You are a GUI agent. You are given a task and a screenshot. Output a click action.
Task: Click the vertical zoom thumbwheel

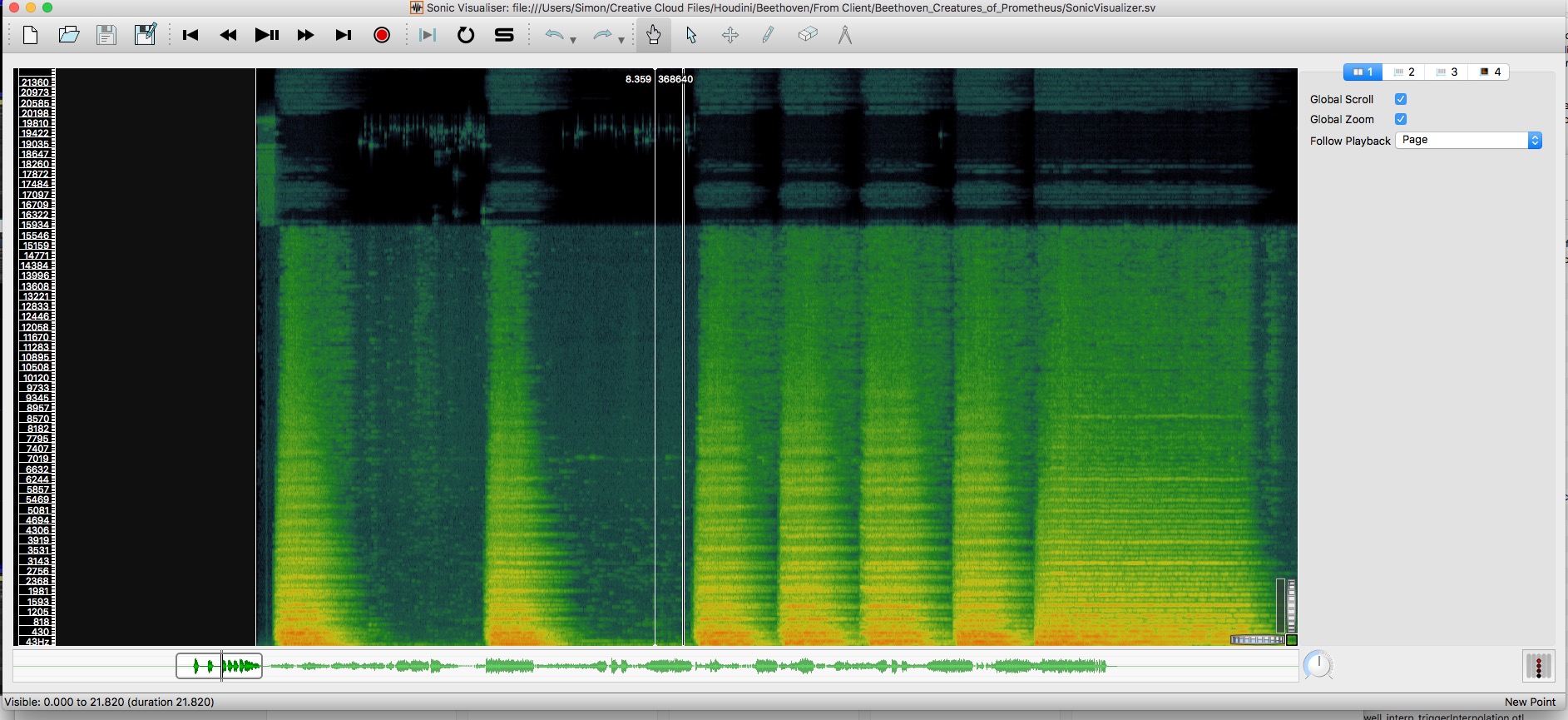click(1292, 607)
